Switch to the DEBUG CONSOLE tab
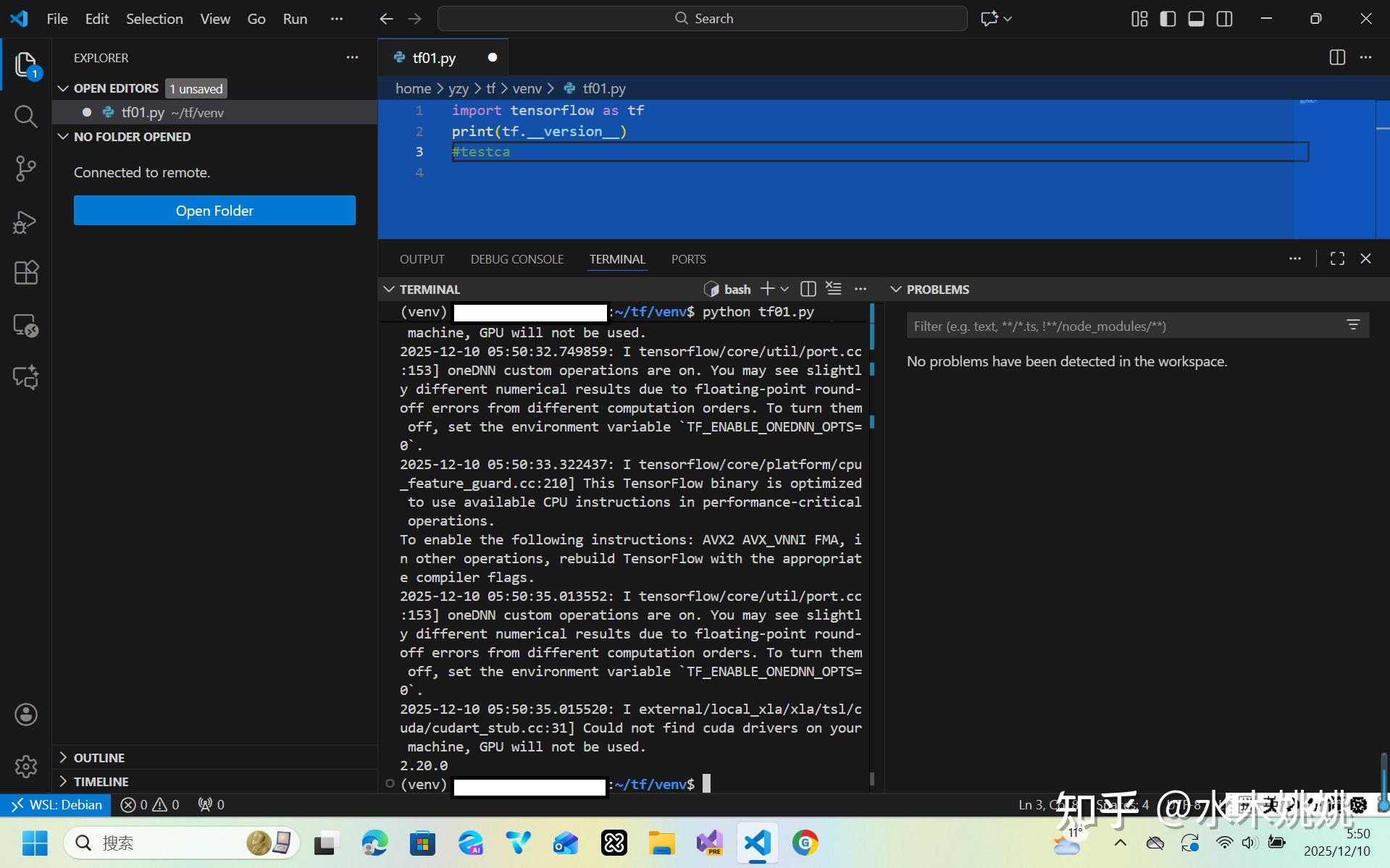This screenshot has width=1390, height=868. [x=516, y=258]
